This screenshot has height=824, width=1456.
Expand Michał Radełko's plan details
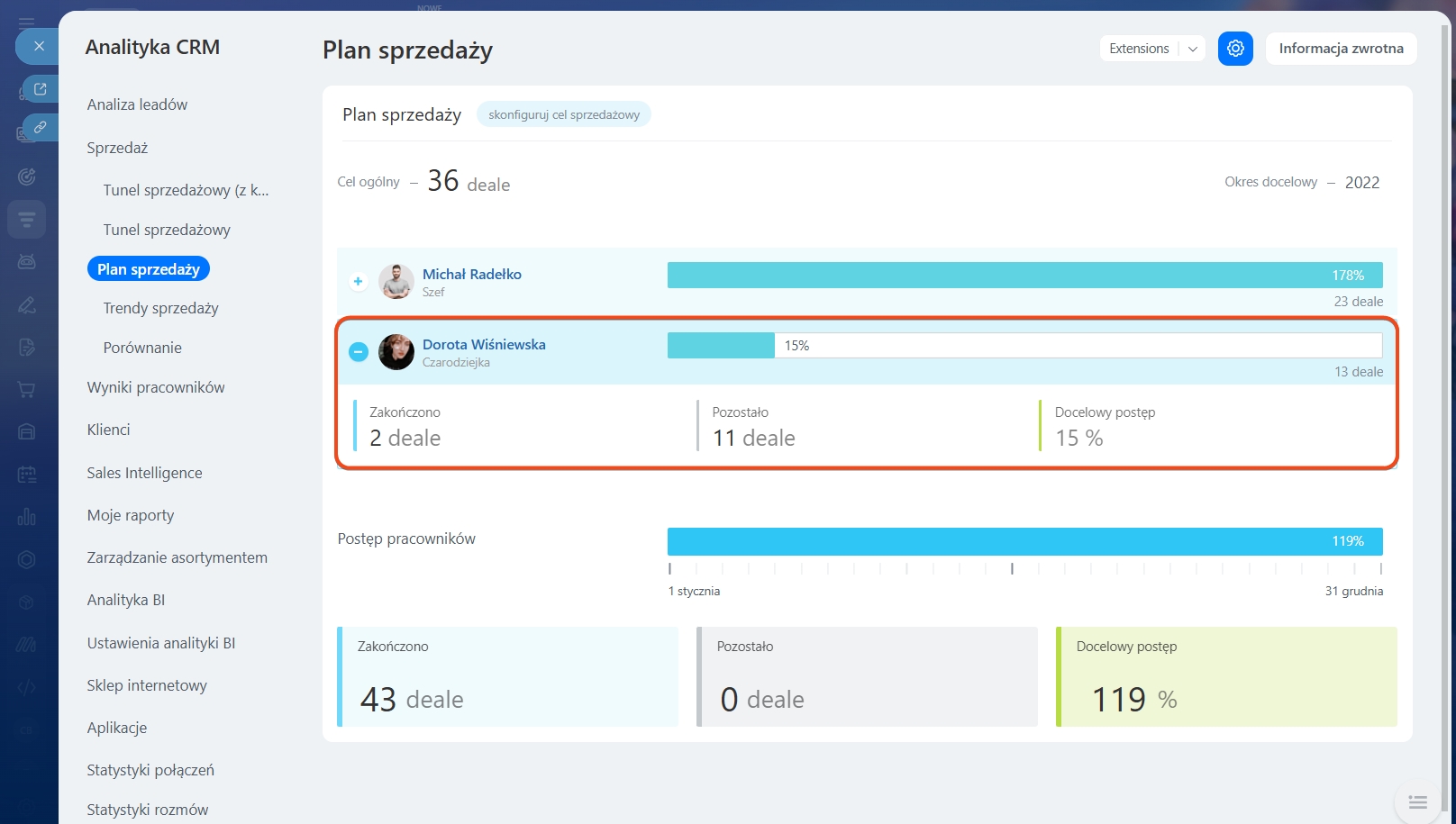click(x=358, y=282)
